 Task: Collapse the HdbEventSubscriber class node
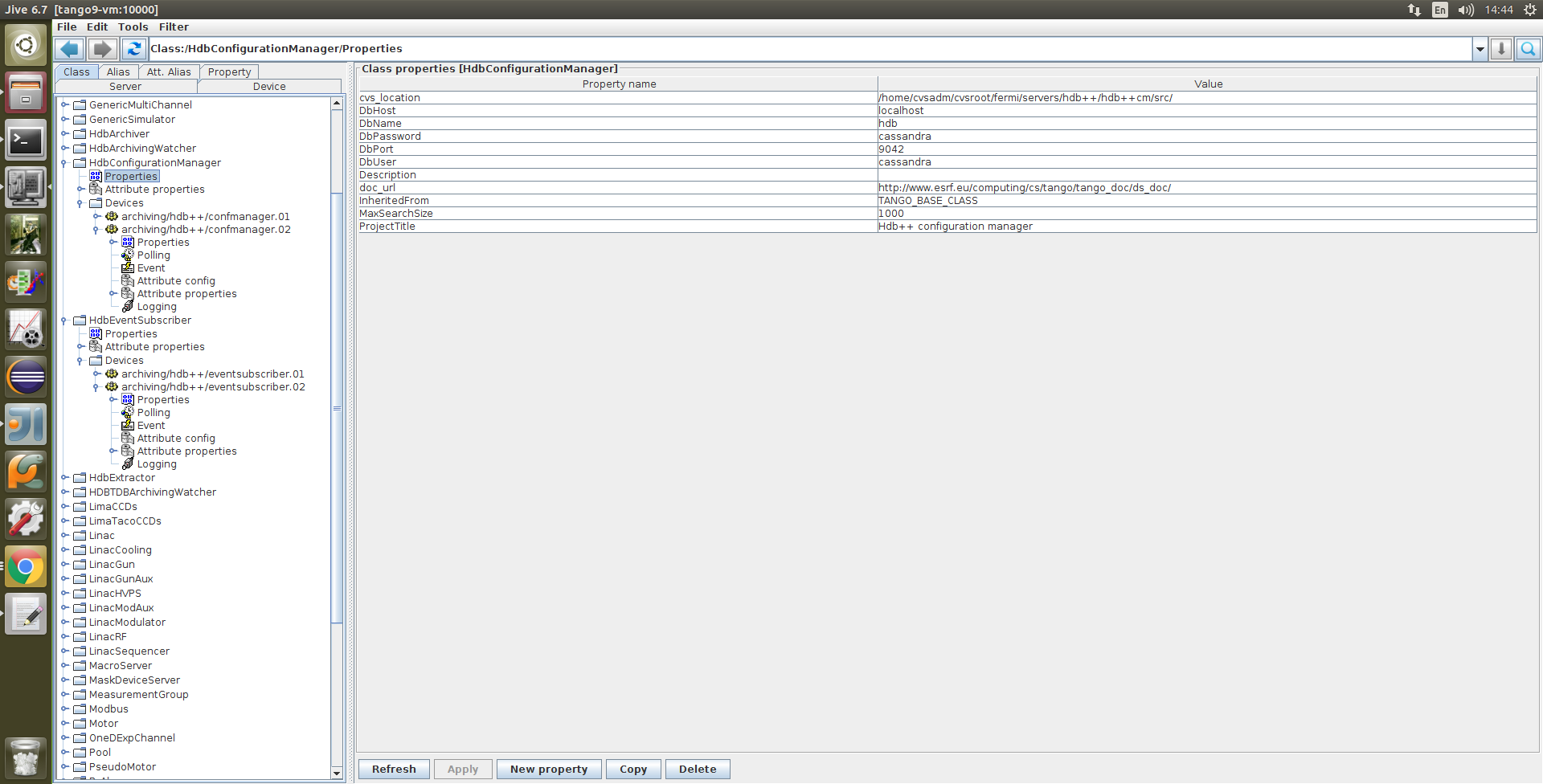[64, 320]
